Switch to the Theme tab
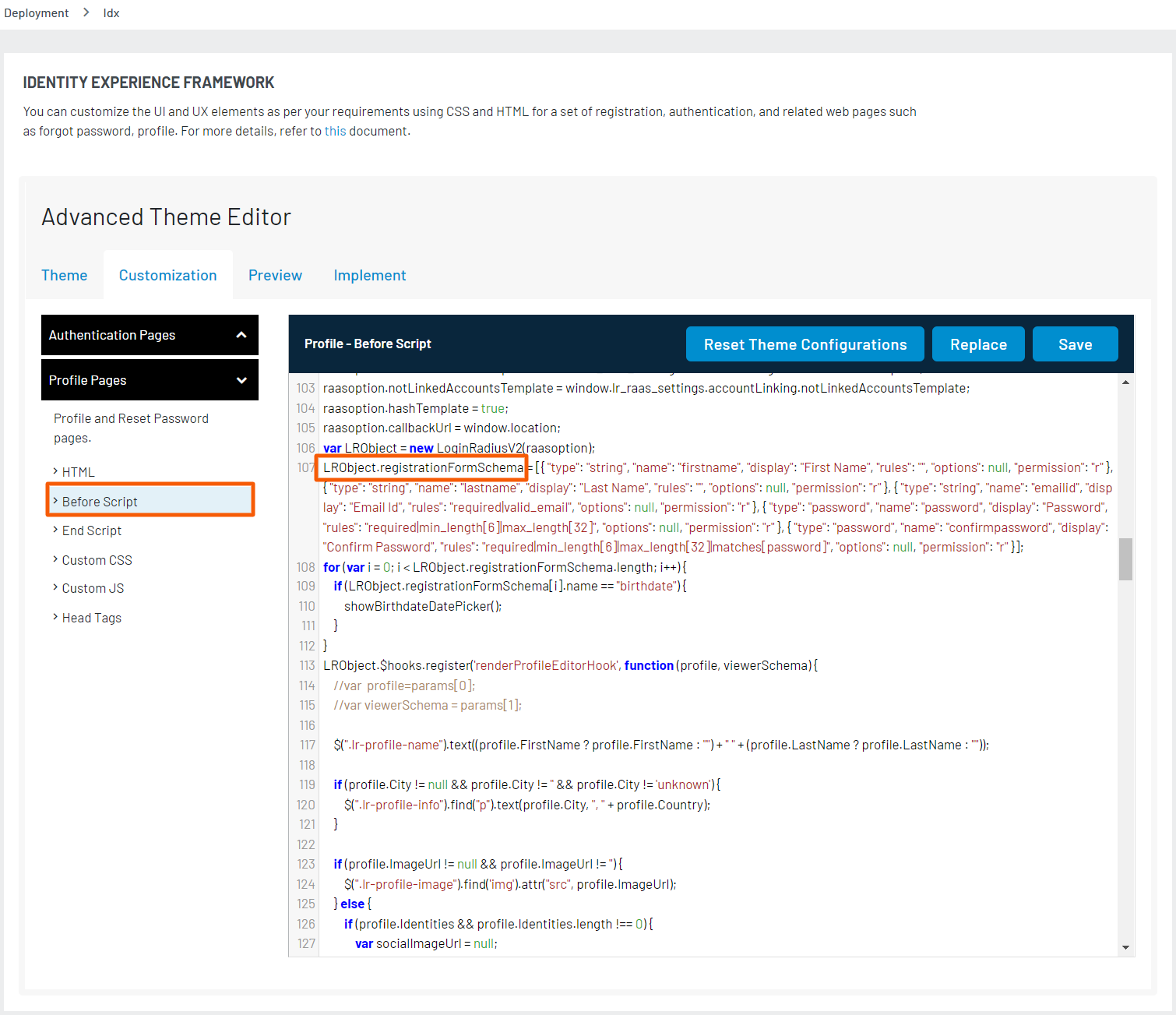1176x1015 pixels. click(64, 275)
